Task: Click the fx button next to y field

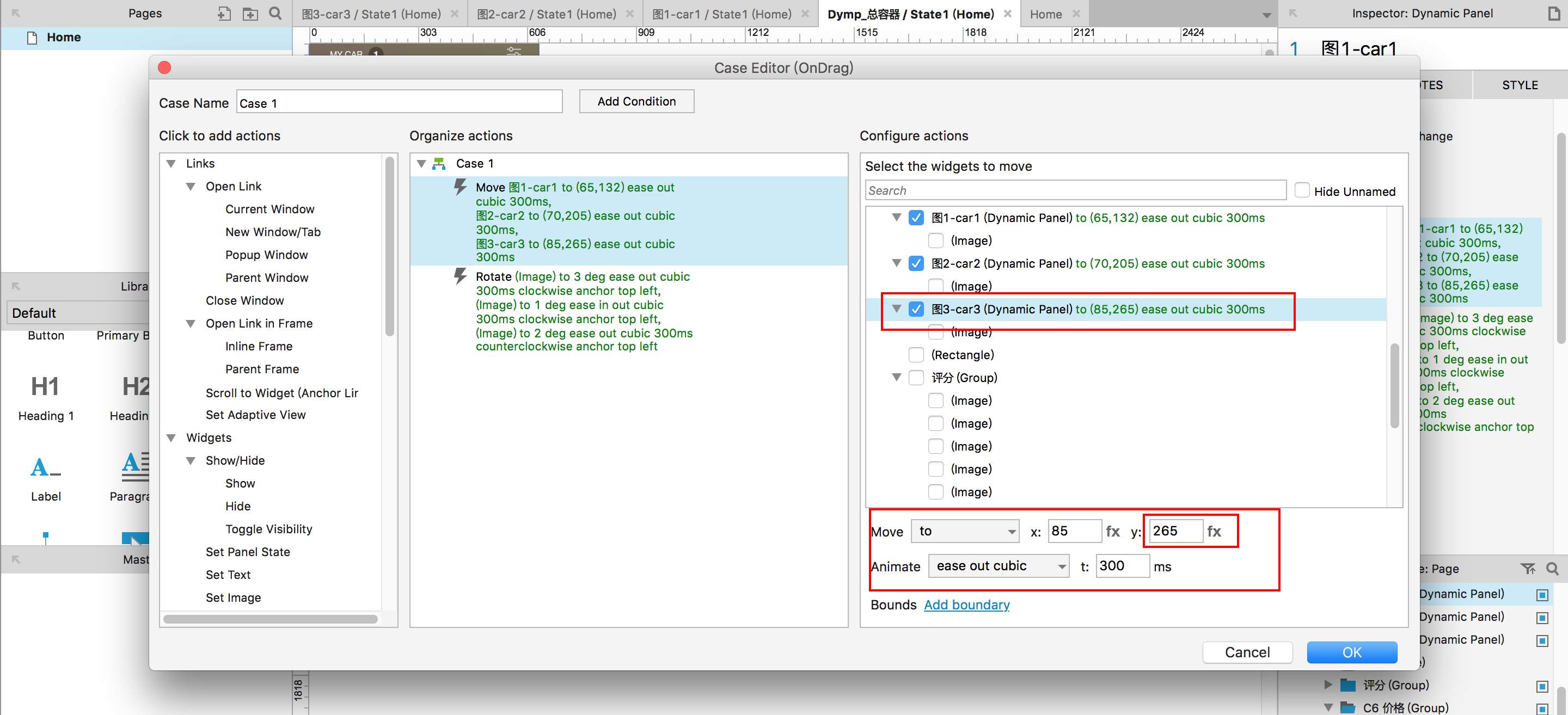Action: (1214, 531)
